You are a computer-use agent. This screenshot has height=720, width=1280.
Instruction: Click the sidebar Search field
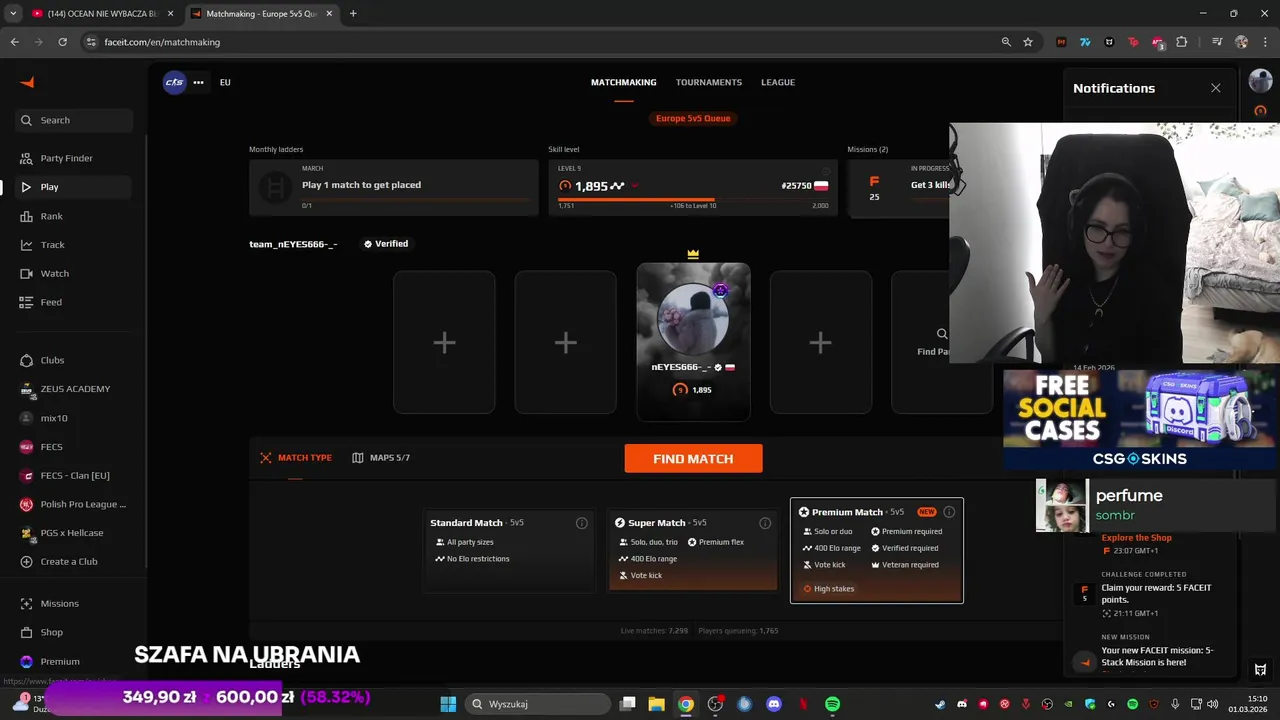(73, 120)
